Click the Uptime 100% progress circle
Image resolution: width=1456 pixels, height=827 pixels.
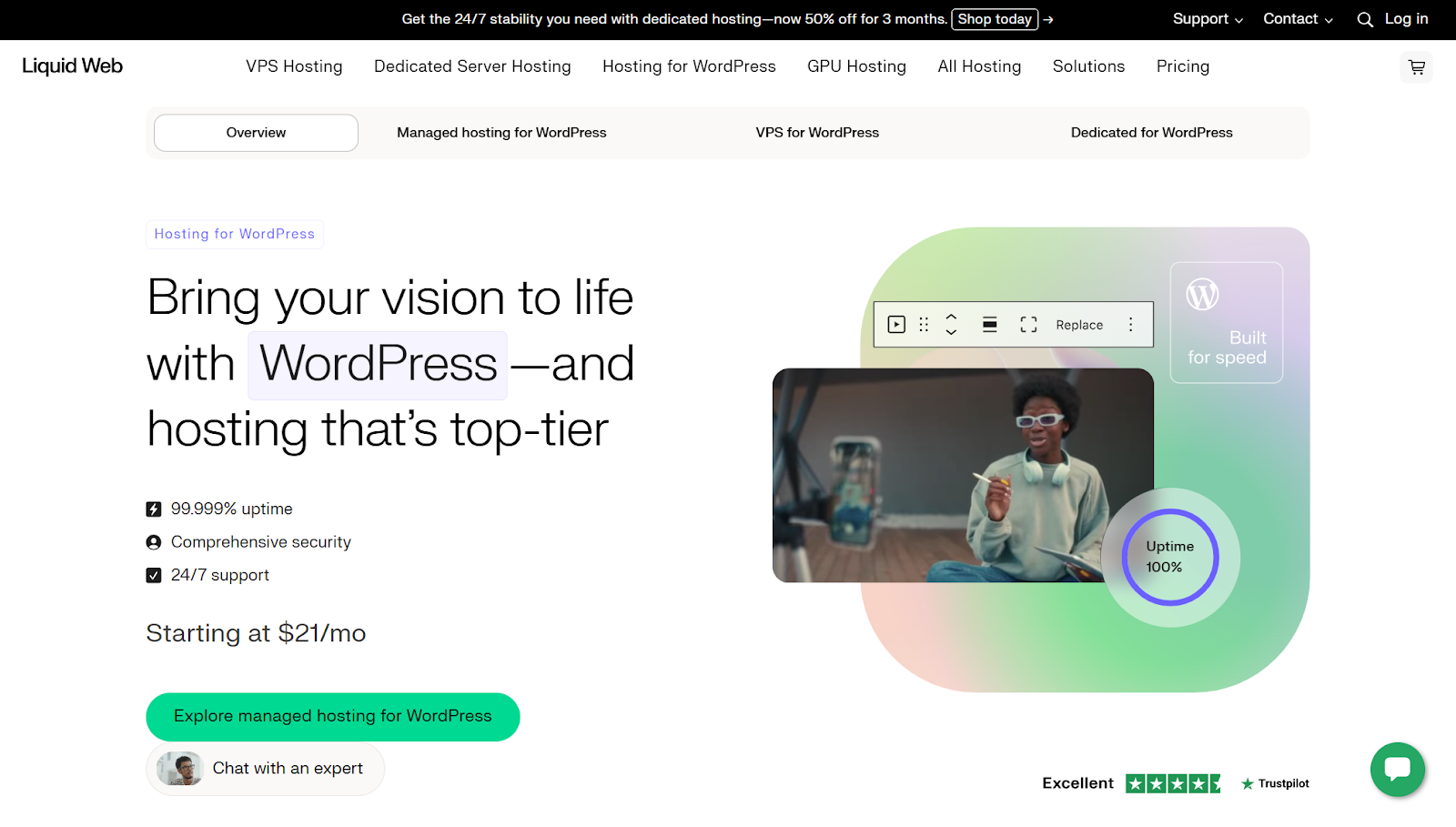[x=1169, y=557]
